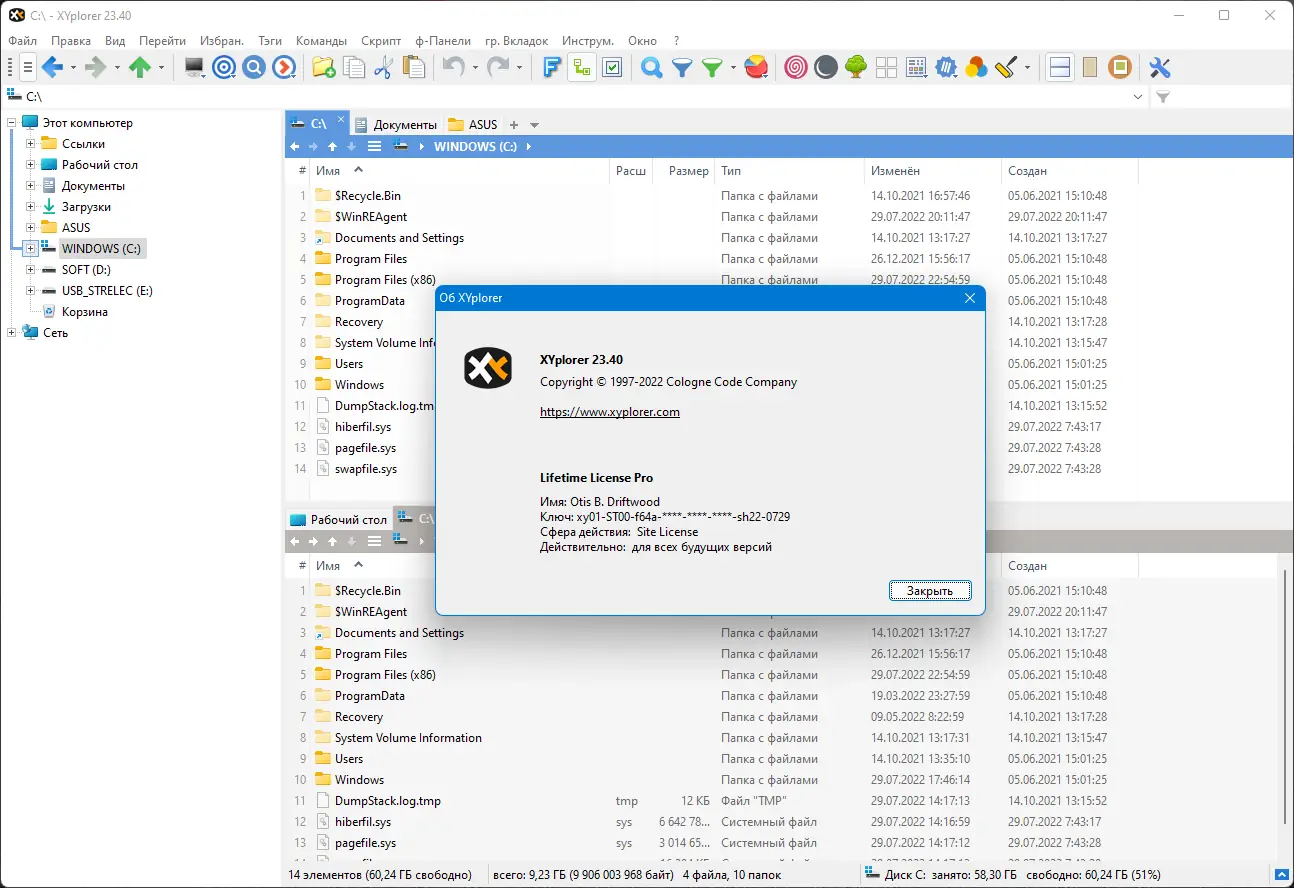The height and width of the screenshot is (888, 1294).
Task: Open the Инструм. menu
Action: [588, 41]
